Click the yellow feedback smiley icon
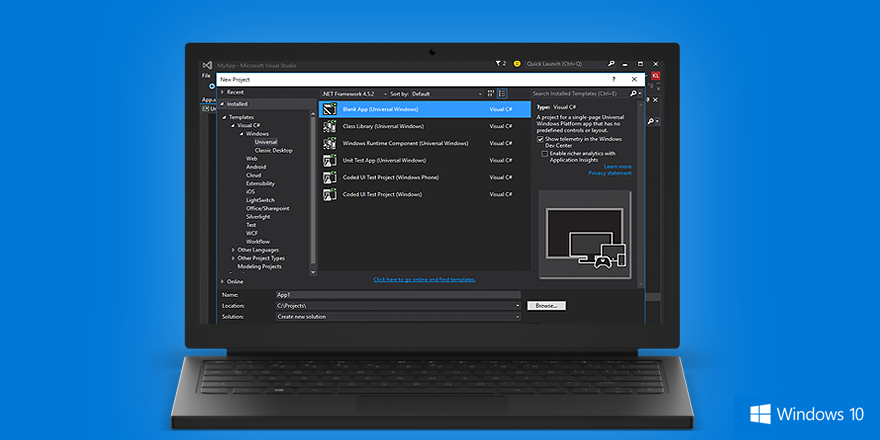Image resolution: width=880 pixels, height=440 pixels. click(x=517, y=64)
